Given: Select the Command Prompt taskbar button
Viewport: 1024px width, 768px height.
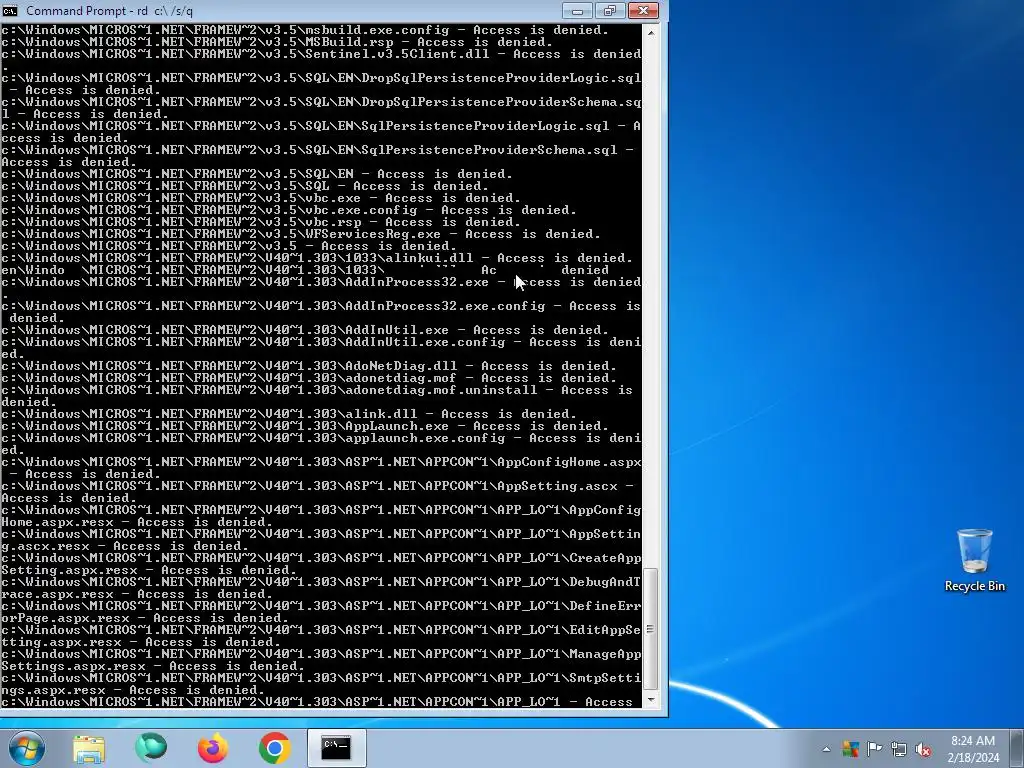Looking at the screenshot, I should (336, 748).
